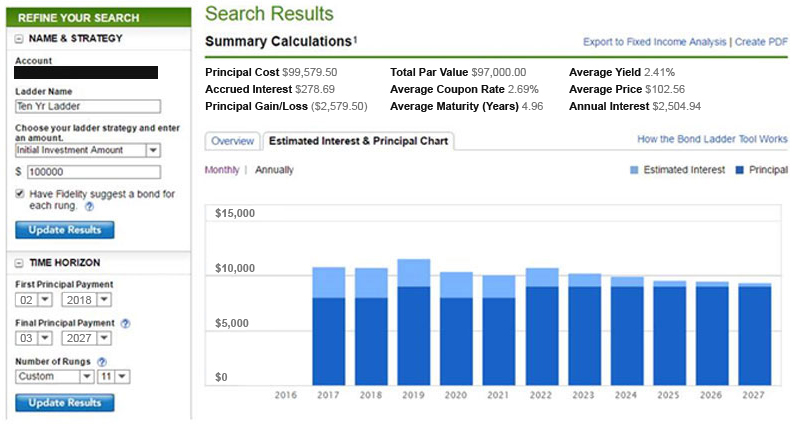
Task: Click the Ladder Name input field
Action: pos(88,107)
